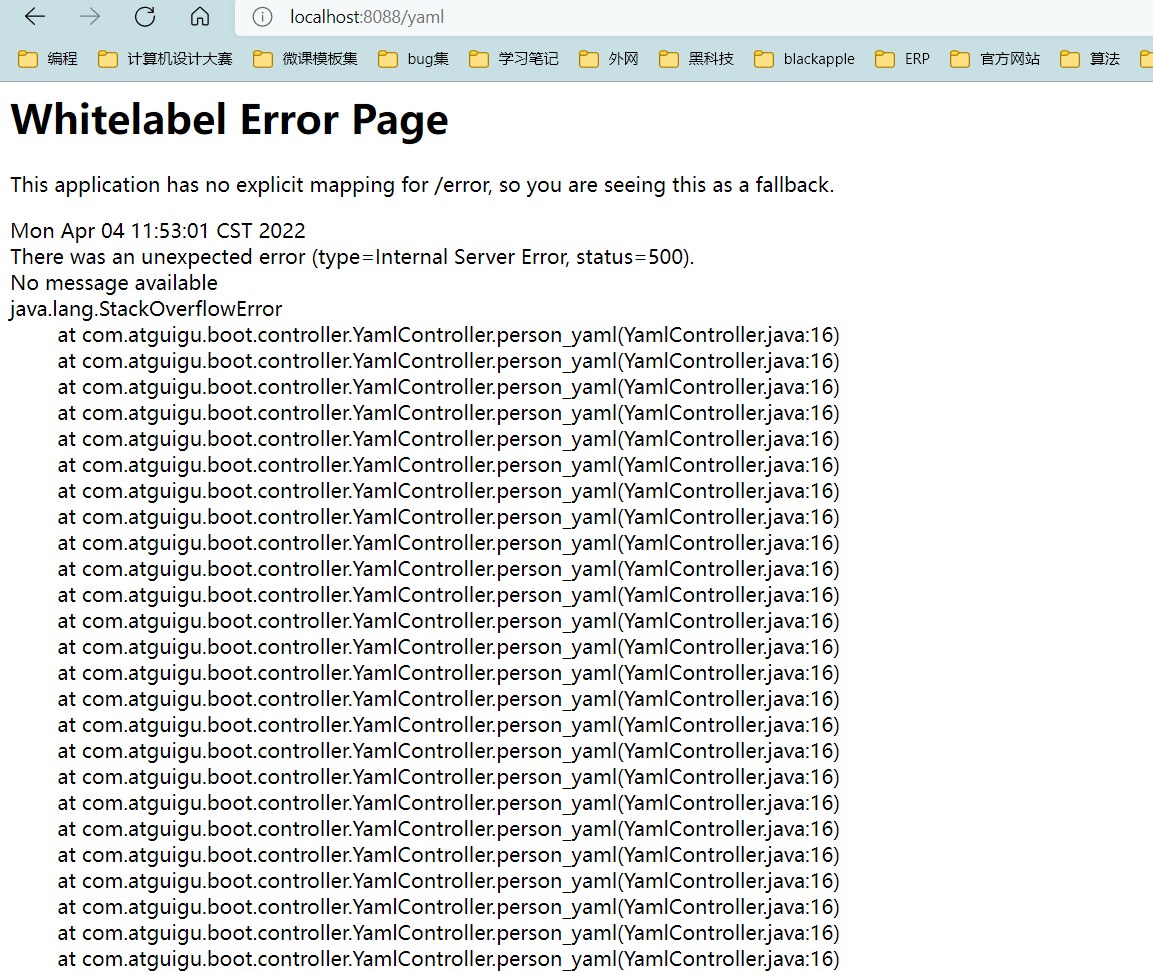
Task: Open the 微课模板集 bookmark folder
Action: pyautogui.click(x=305, y=59)
